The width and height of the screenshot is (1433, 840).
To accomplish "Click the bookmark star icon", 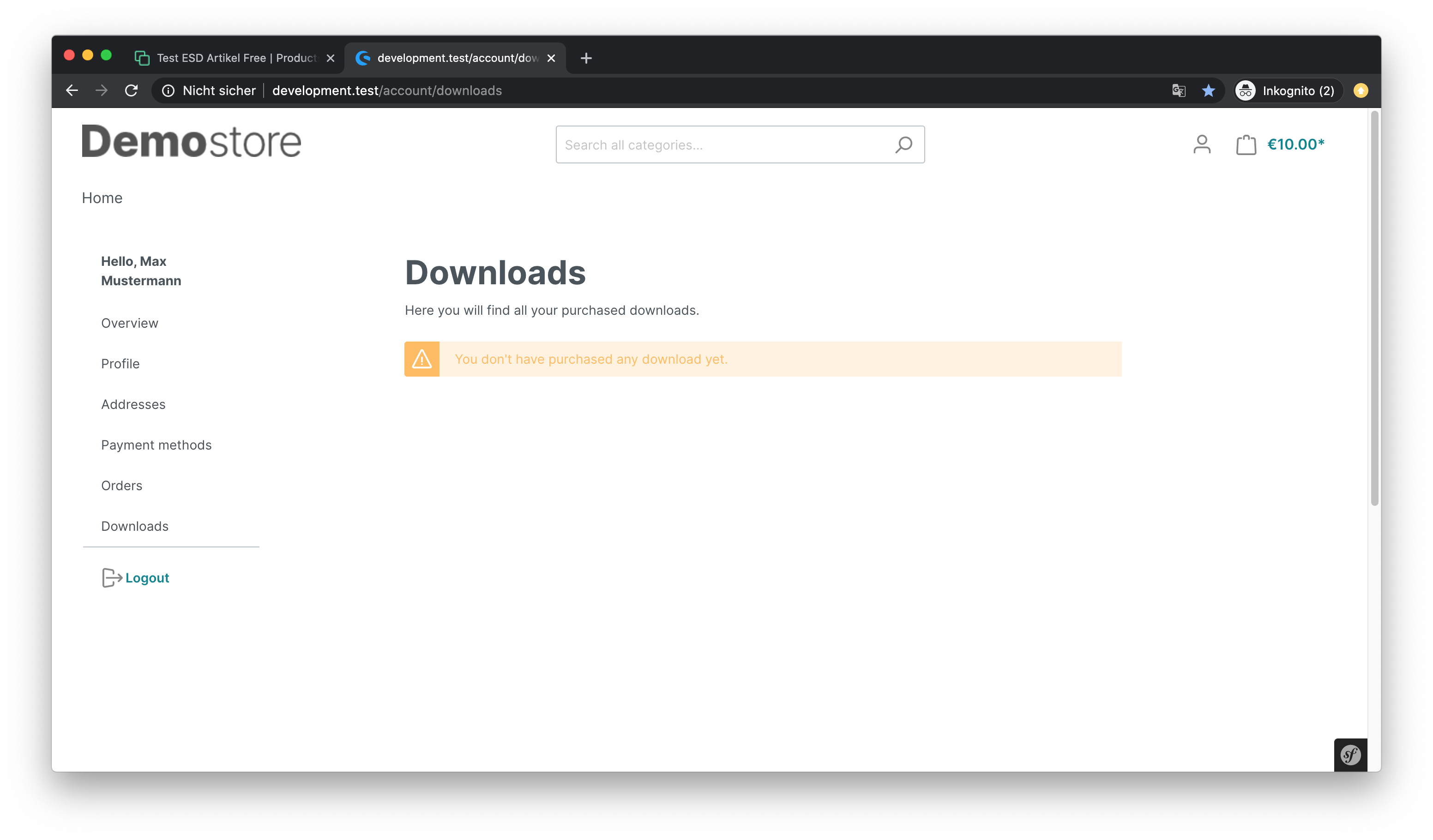I will point(1208,91).
